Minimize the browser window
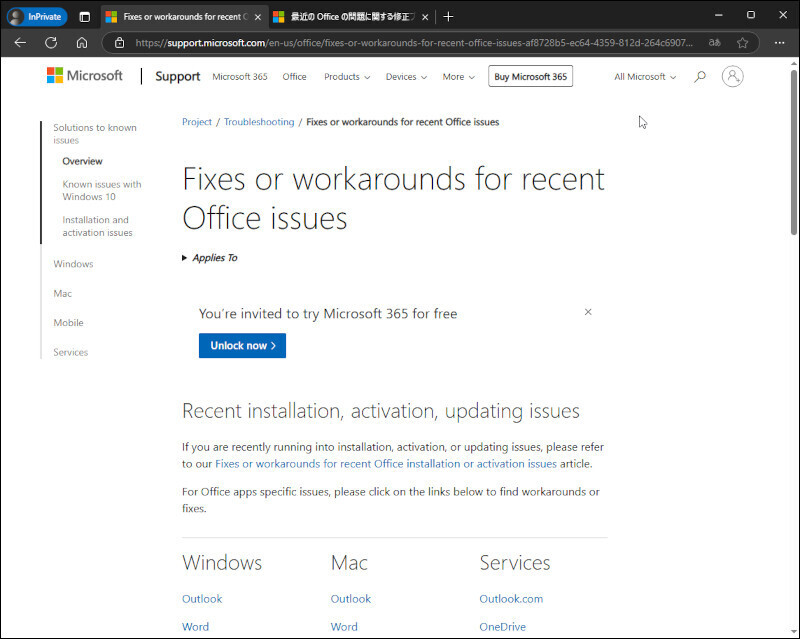This screenshot has height=639, width=800. tap(719, 15)
